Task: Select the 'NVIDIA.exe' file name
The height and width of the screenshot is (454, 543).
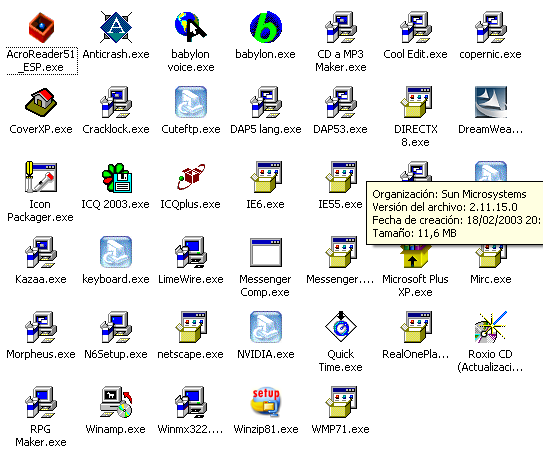Action: (266, 354)
